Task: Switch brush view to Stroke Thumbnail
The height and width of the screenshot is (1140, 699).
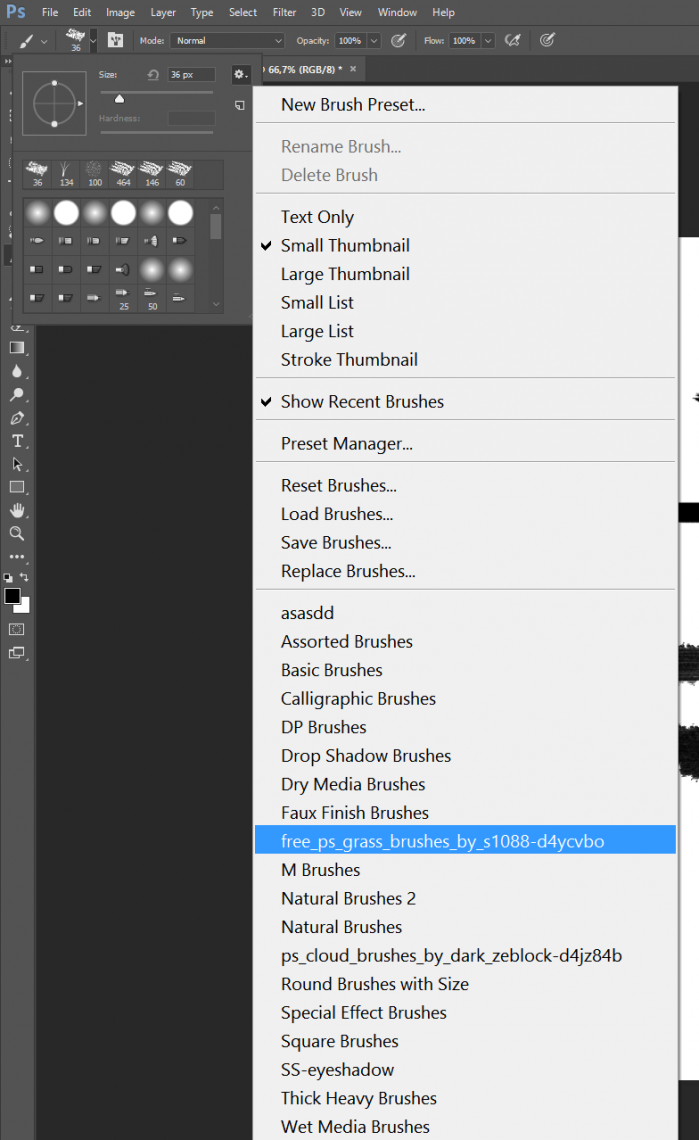Action: pyautogui.click(x=349, y=360)
